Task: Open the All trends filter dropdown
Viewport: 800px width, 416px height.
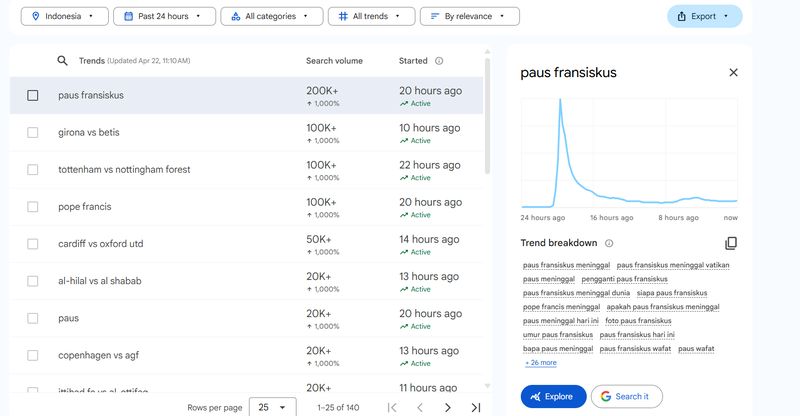Action: 371,16
